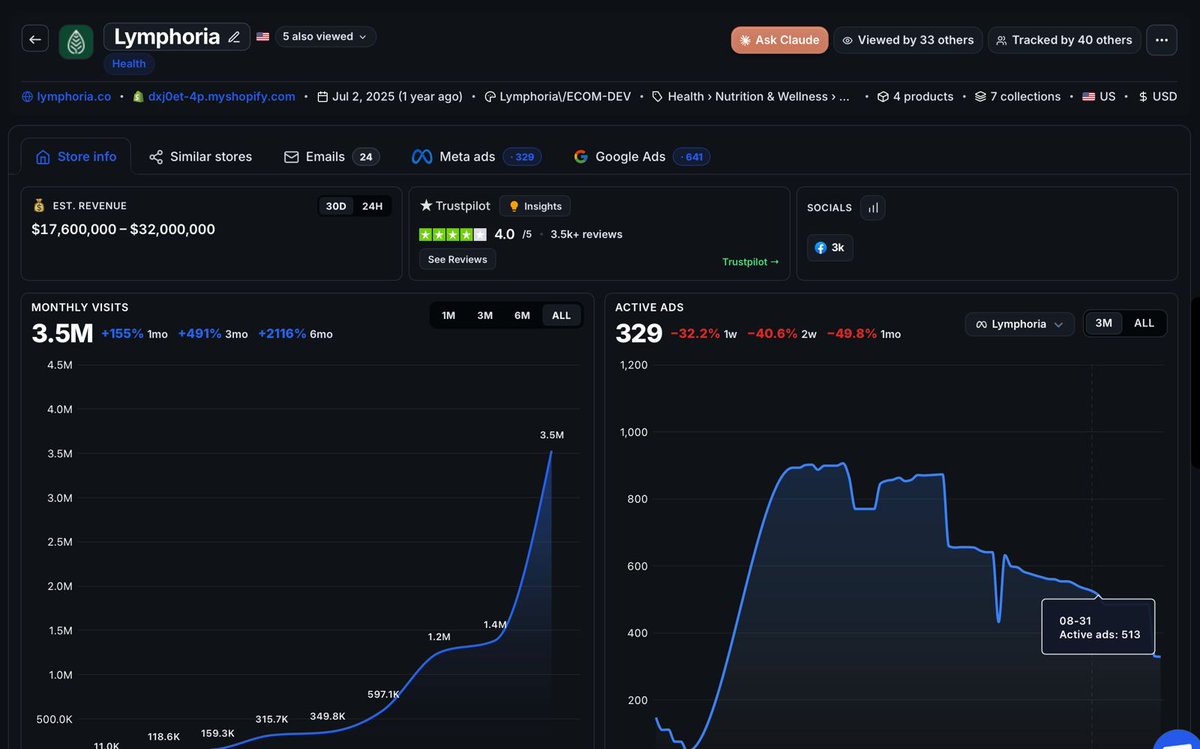Click the 1.2M data label on visits chart
The width and height of the screenshot is (1200, 749).
[439, 637]
